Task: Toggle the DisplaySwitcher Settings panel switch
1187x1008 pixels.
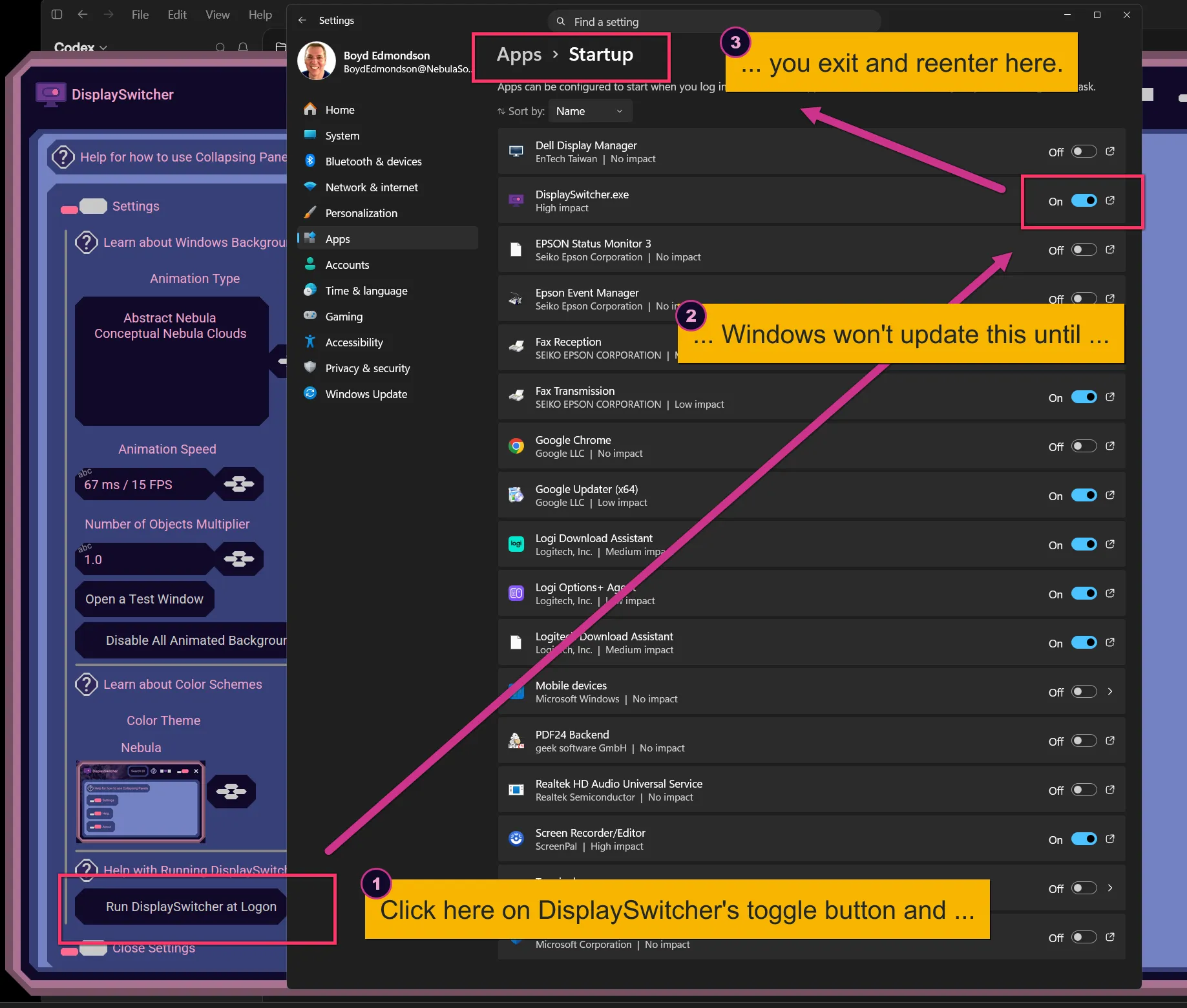Action: pos(85,207)
